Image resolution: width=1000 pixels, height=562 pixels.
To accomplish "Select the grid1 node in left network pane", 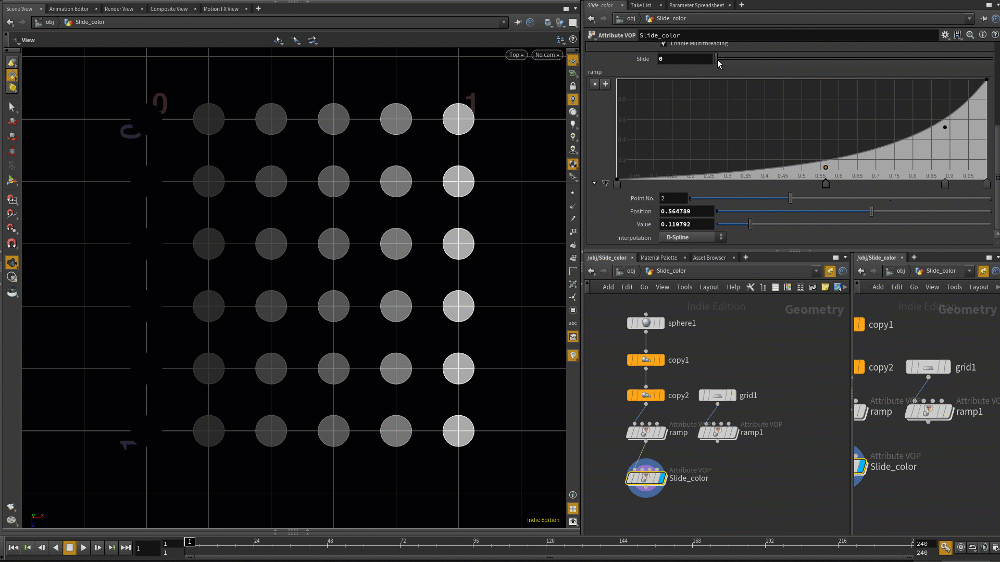I will pos(717,395).
